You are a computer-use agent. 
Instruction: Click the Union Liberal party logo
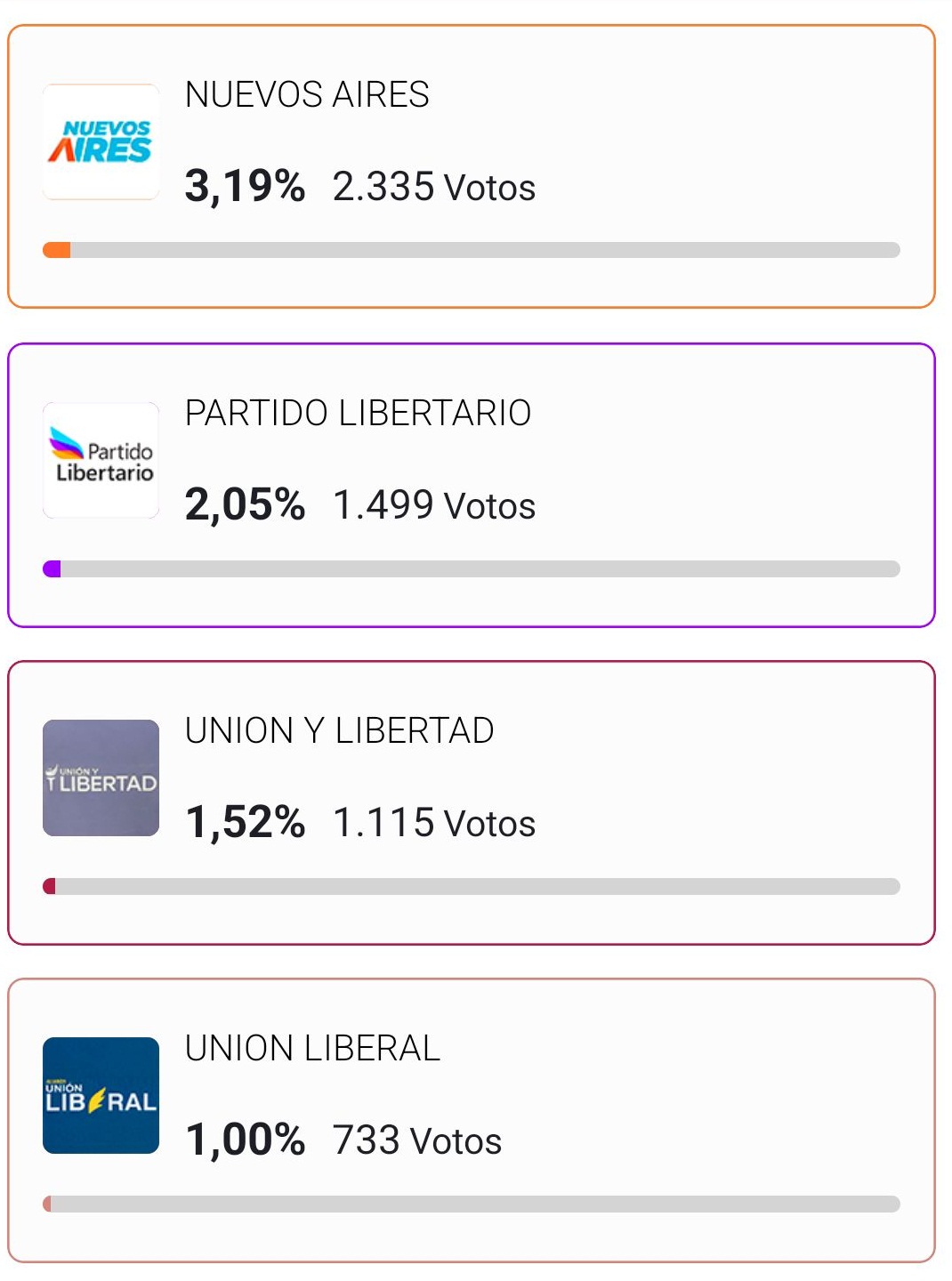coord(101,1095)
